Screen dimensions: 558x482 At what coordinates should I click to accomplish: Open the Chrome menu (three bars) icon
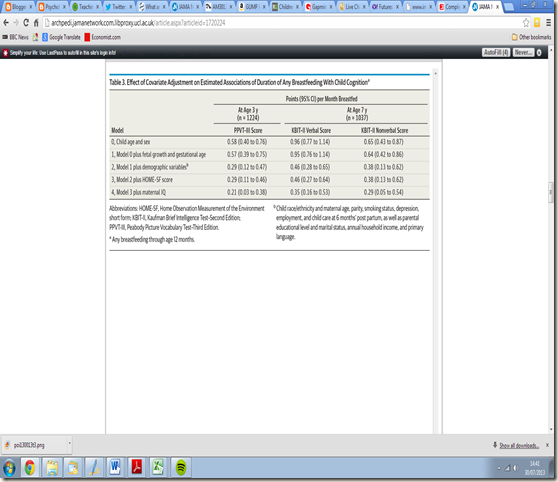click(x=549, y=23)
